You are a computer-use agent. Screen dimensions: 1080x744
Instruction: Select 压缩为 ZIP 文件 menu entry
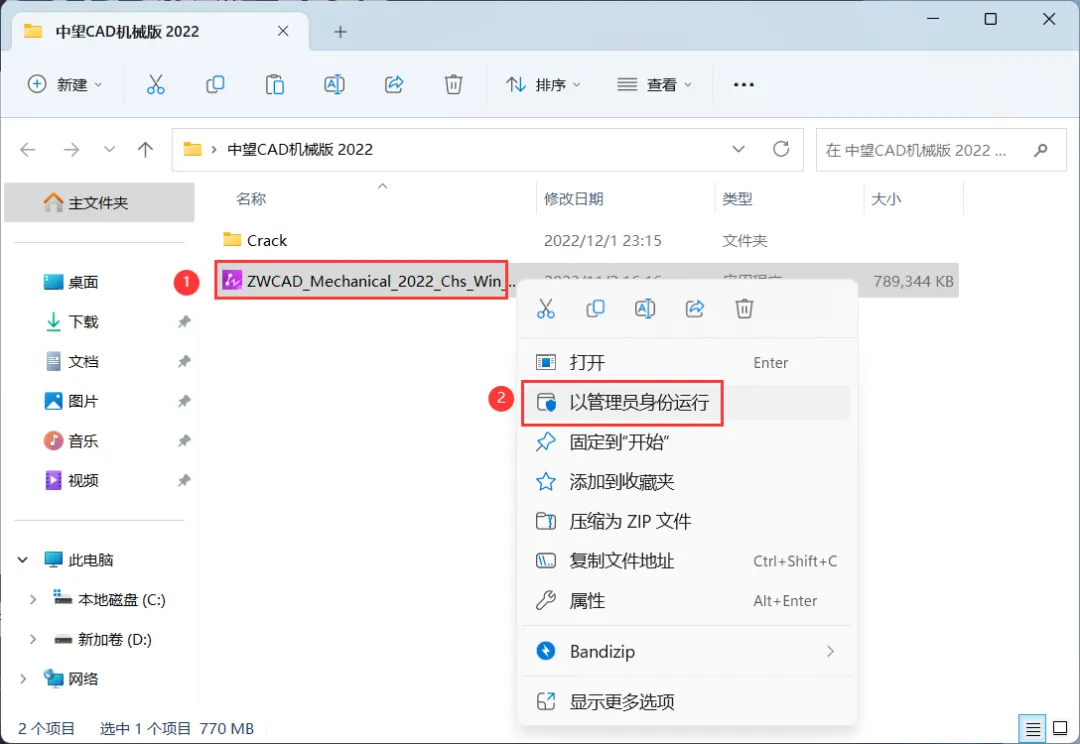point(686,521)
